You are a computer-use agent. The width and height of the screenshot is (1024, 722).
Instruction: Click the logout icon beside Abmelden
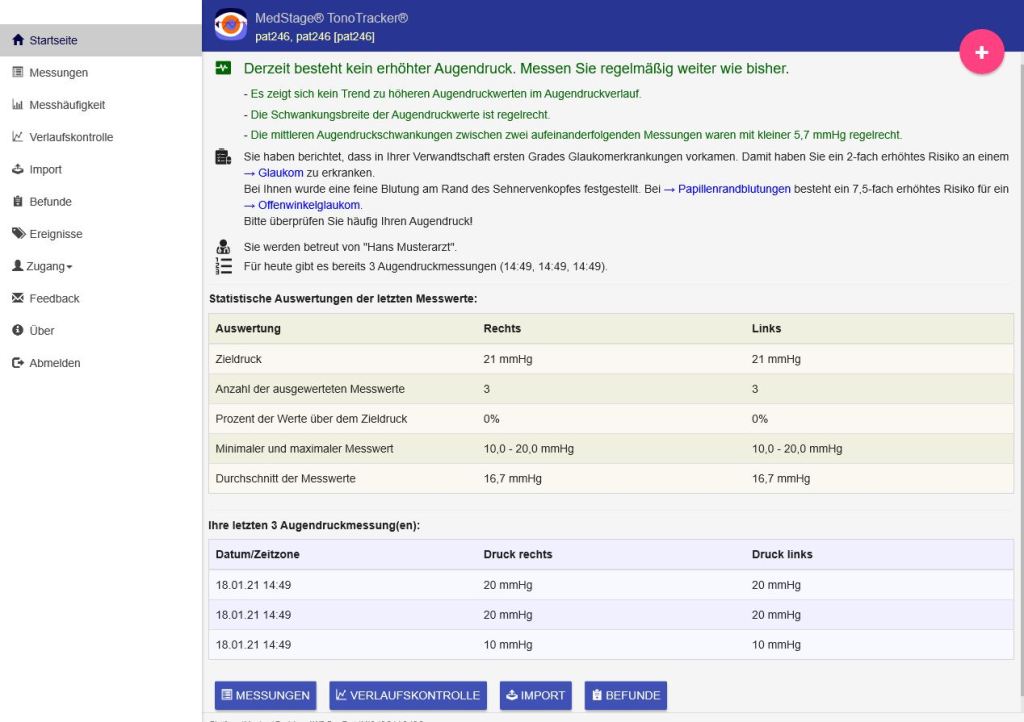(17, 363)
